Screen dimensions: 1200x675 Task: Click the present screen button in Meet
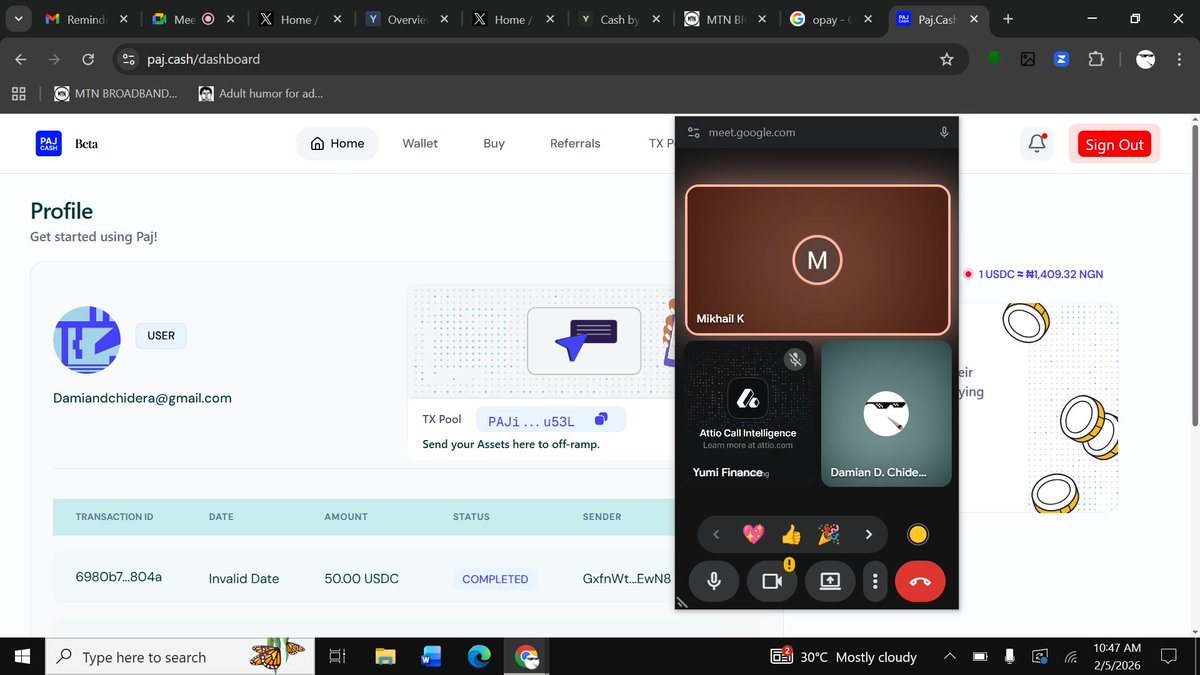[830, 581]
